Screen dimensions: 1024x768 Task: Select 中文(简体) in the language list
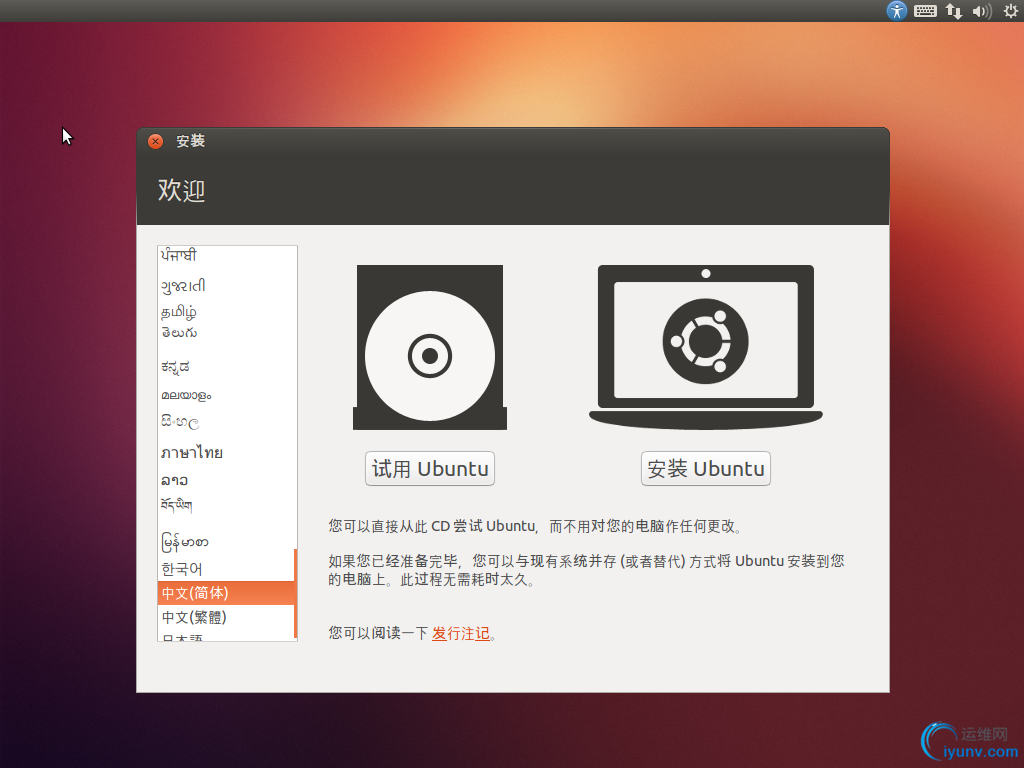(x=226, y=593)
